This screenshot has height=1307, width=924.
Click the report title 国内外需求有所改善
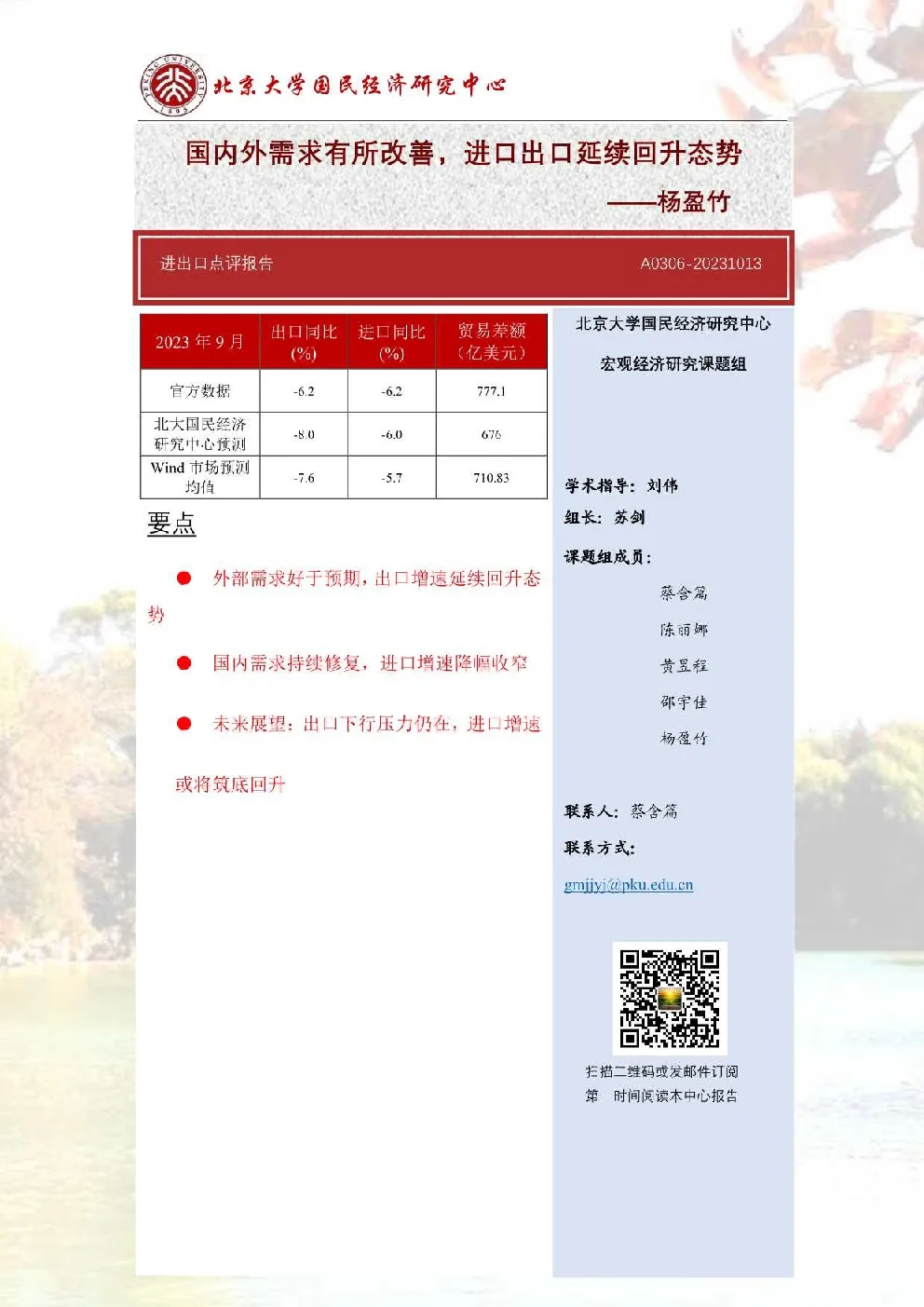coord(310,153)
